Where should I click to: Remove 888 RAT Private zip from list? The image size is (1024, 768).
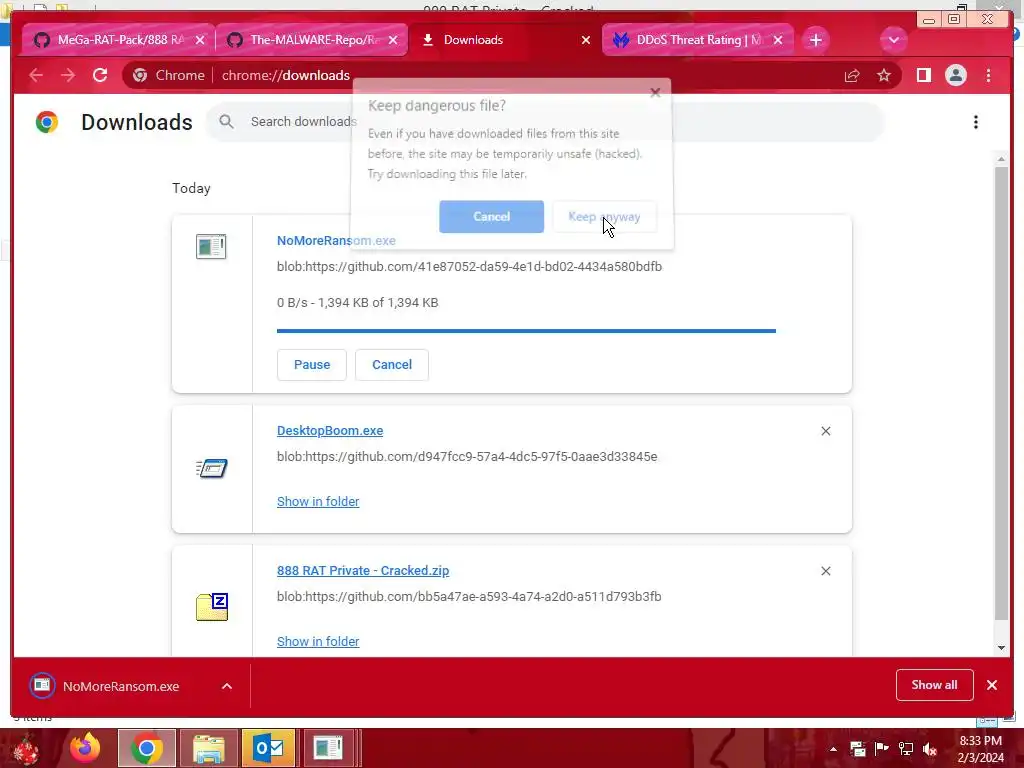click(825, 571)
